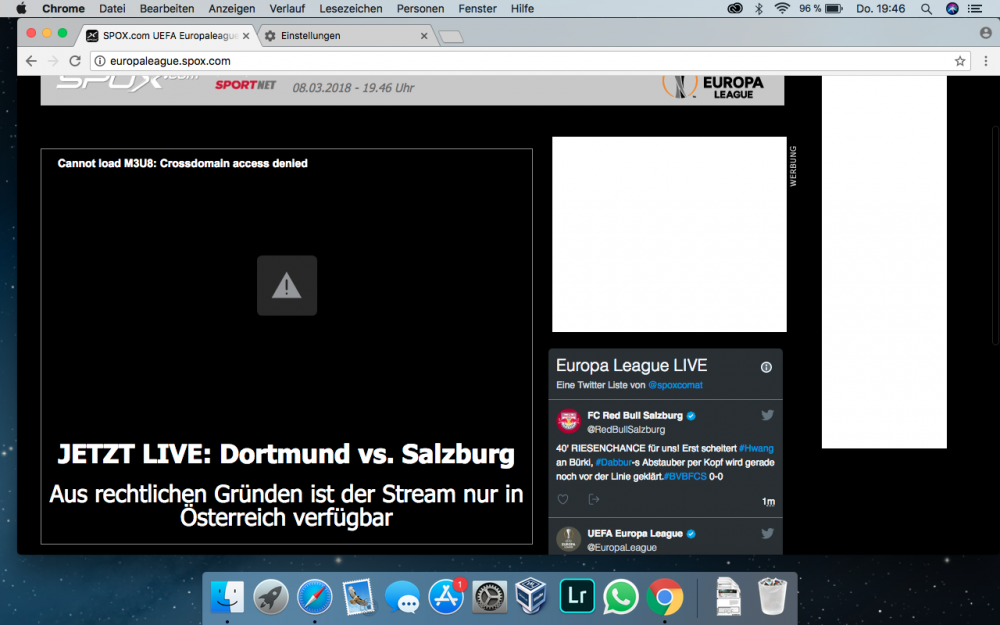
Task: Open WhatsApp from the Dock
Action: point(621,598)
